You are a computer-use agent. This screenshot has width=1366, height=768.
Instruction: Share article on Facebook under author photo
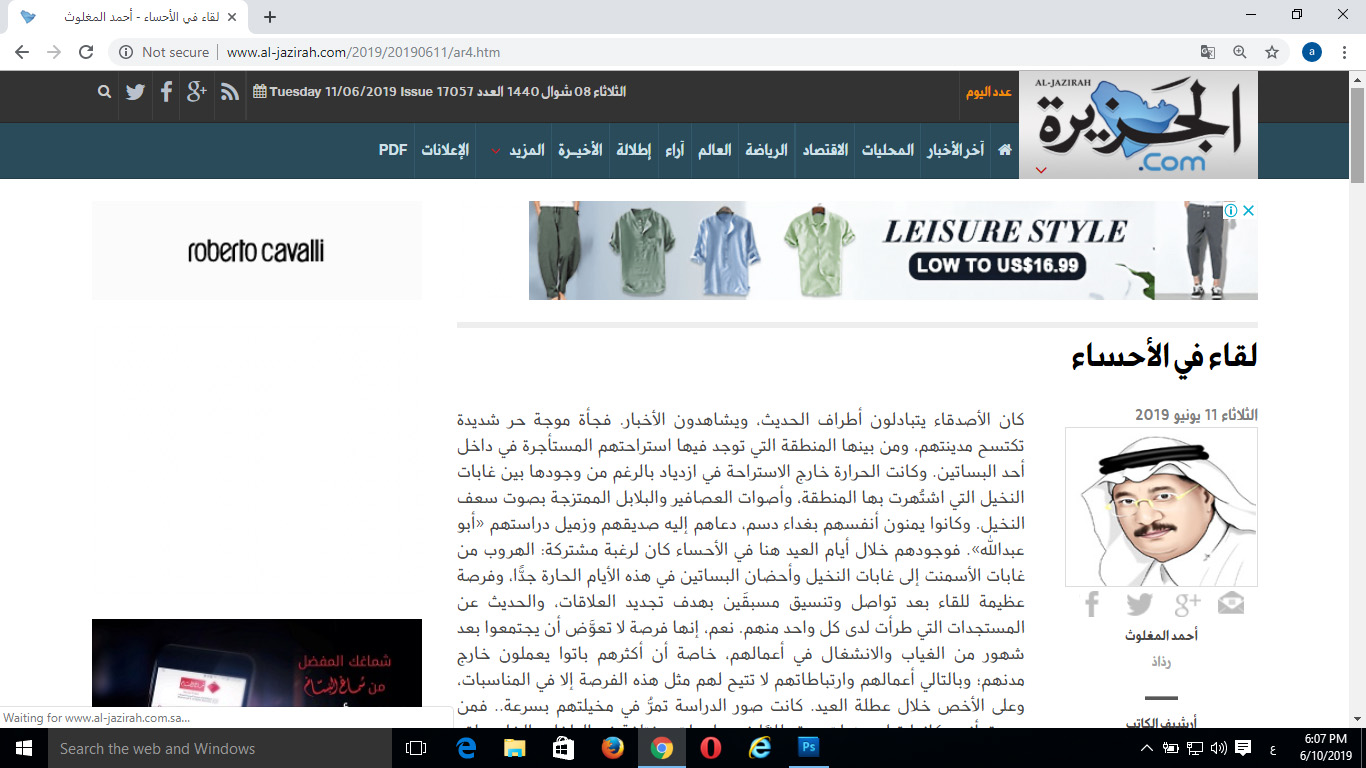1092,604
